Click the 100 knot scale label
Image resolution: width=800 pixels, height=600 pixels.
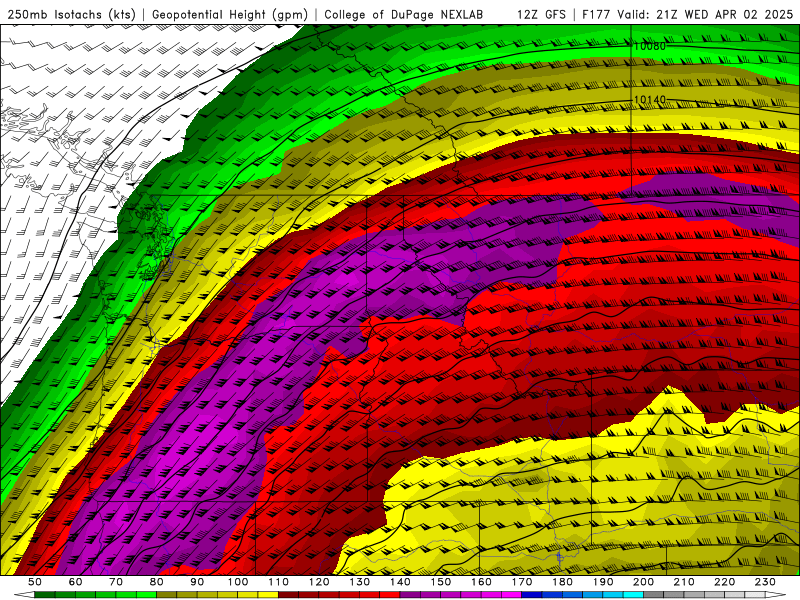(238, 582)
